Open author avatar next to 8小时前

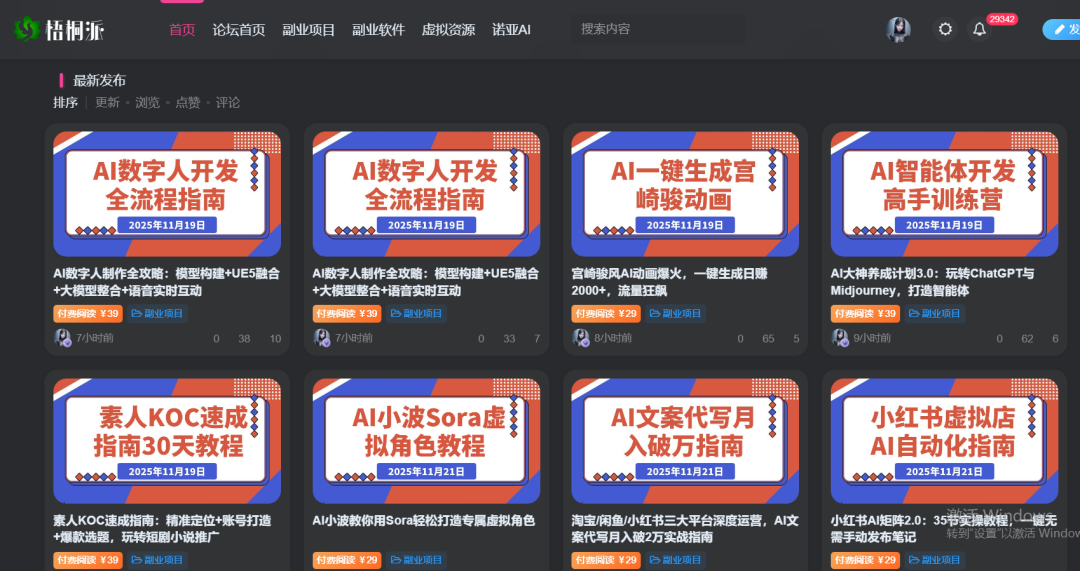[581, 338]
